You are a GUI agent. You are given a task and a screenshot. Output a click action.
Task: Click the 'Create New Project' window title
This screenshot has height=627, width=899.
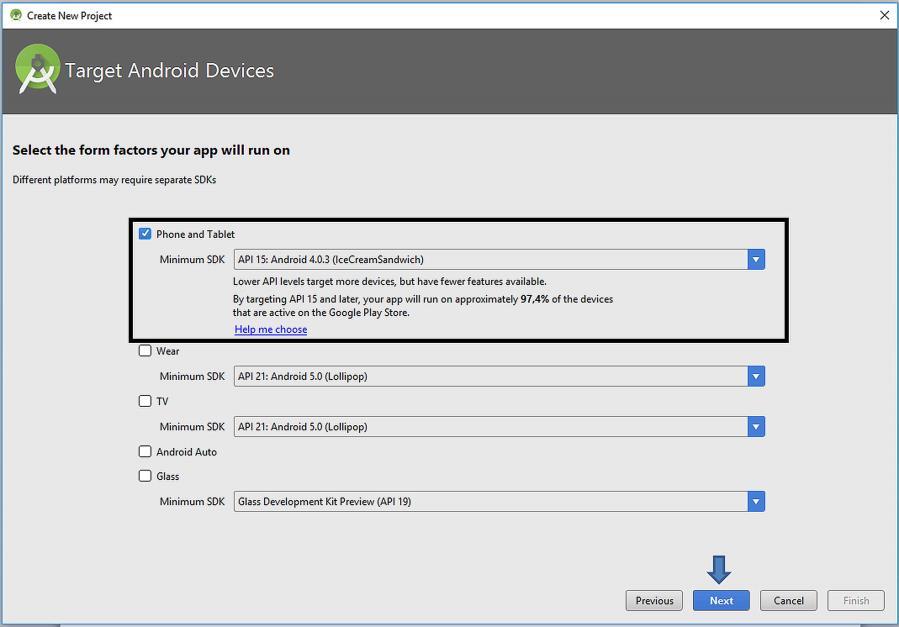pyautogui.click(x=69, y=16)
